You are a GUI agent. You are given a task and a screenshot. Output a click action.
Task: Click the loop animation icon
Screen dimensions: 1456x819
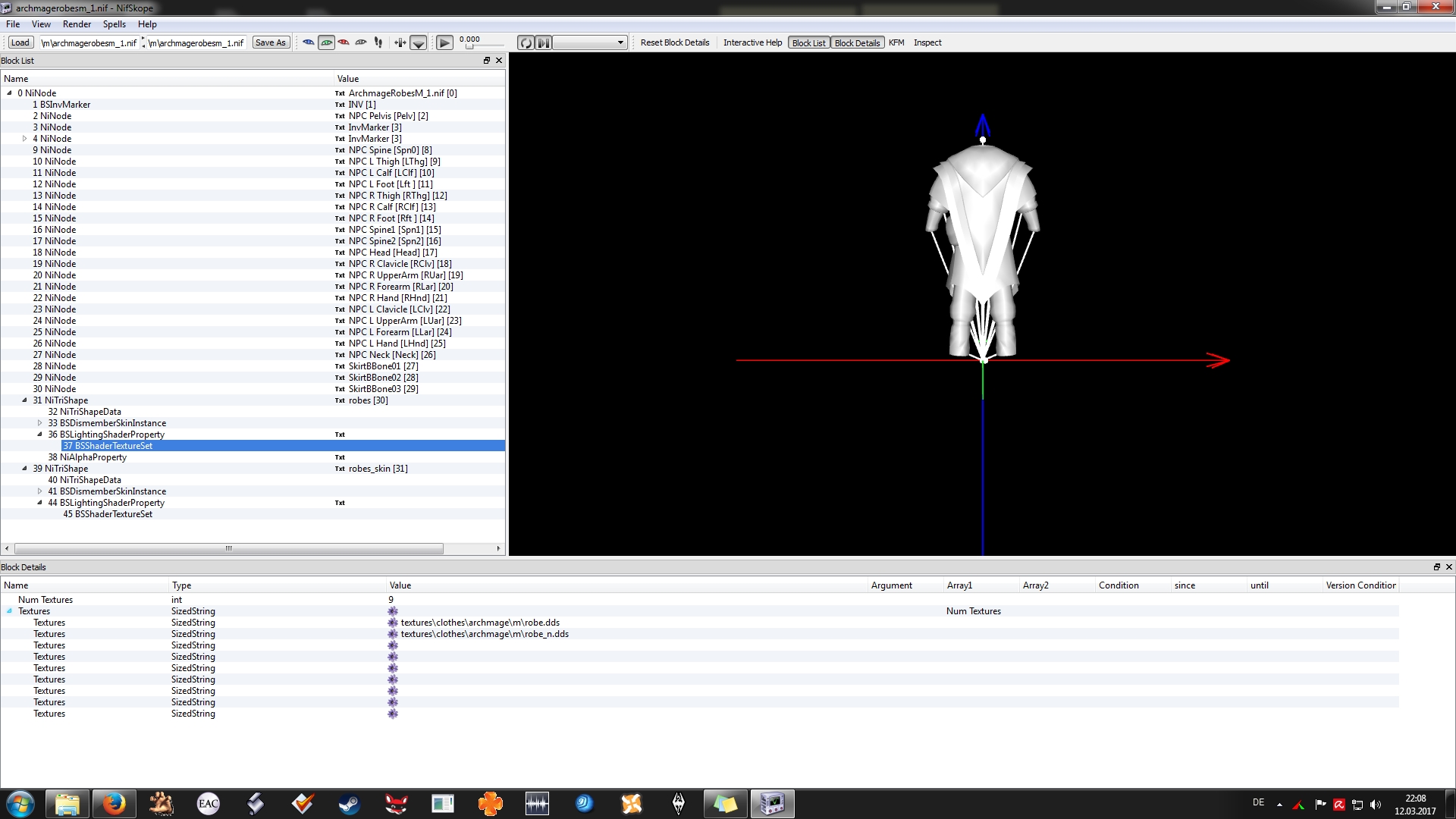pos(526,42)
